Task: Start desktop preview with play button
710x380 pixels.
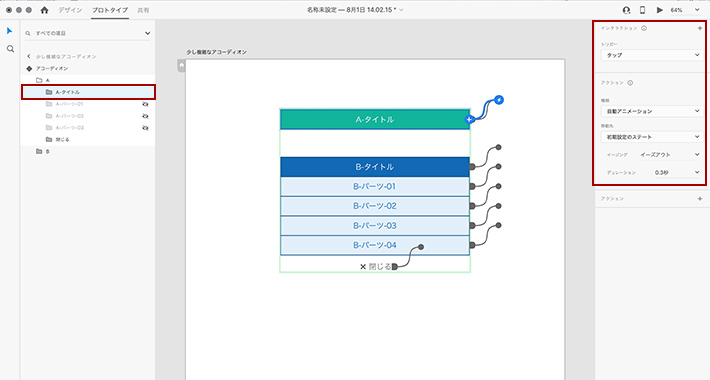Action: (x=660, y=10)
